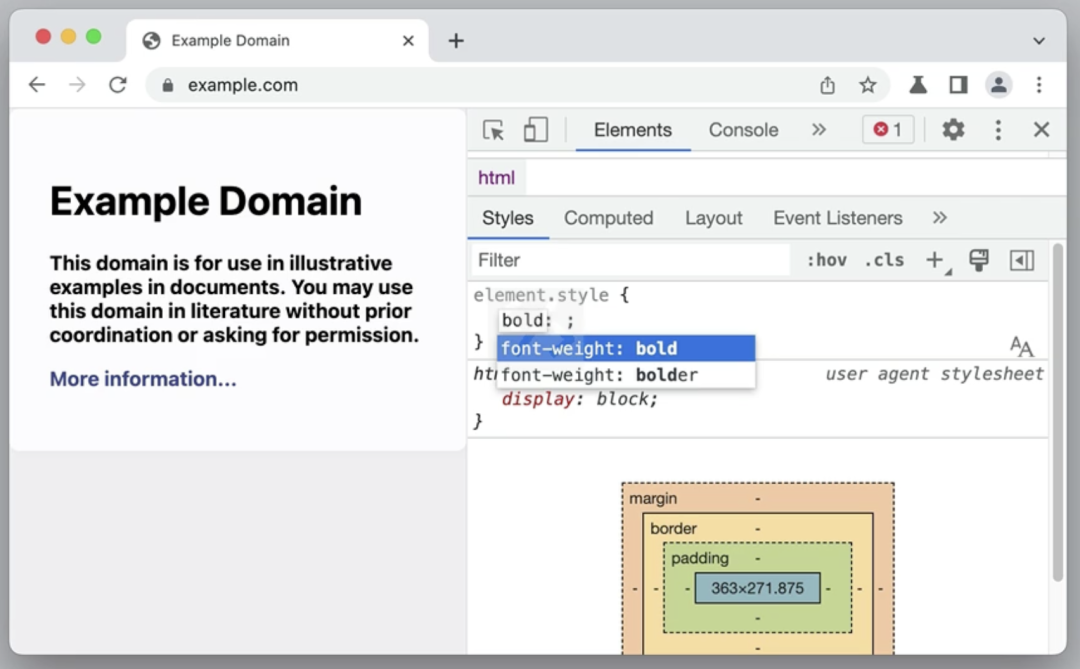
Task: Toggle rendering emulations paintbrush icon
Action: coord(979,260)
